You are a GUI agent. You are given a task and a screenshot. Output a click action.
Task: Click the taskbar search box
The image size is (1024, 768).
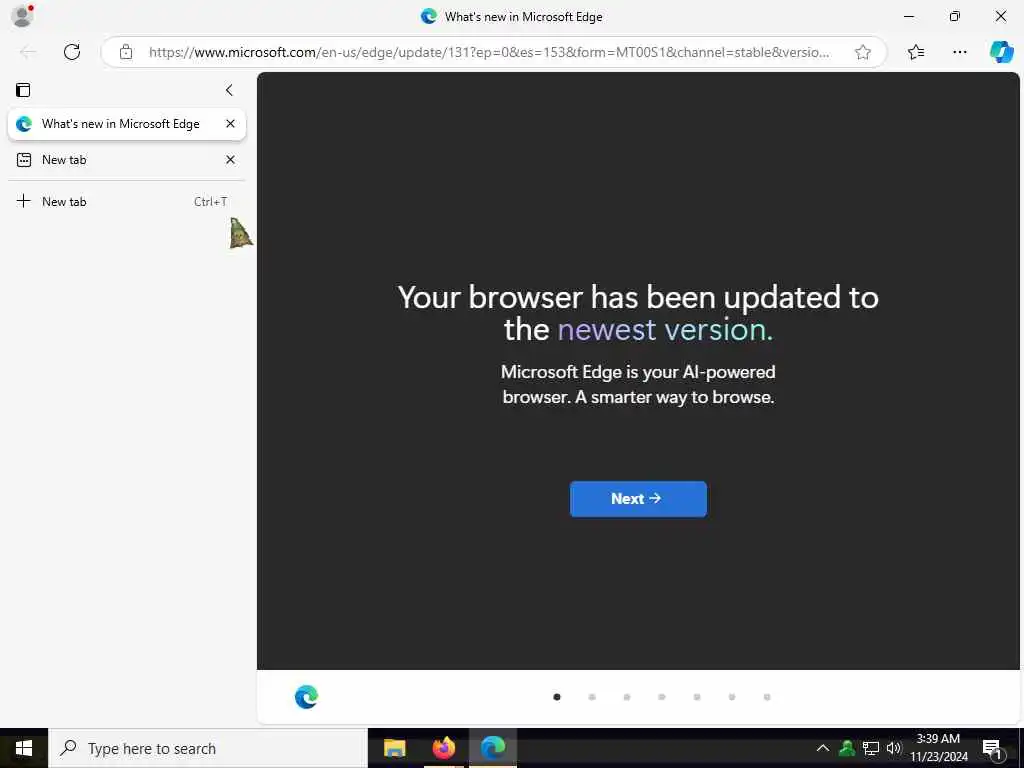tap(208, 748)
